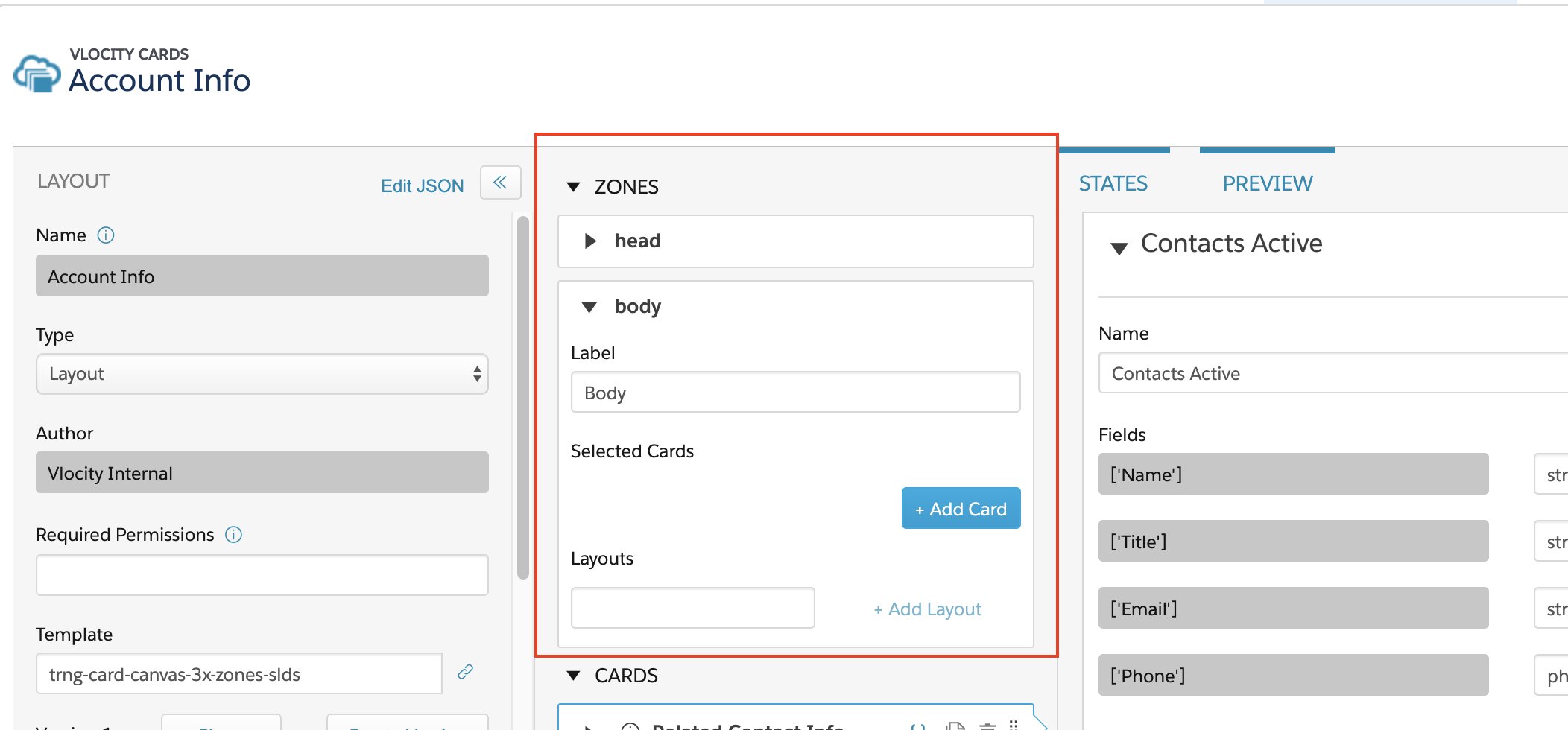Image resolution: width=1568 pixels, height=730 pixels.
Task: Click the type field beside ['Name']
Action: tap(1551, 474)
